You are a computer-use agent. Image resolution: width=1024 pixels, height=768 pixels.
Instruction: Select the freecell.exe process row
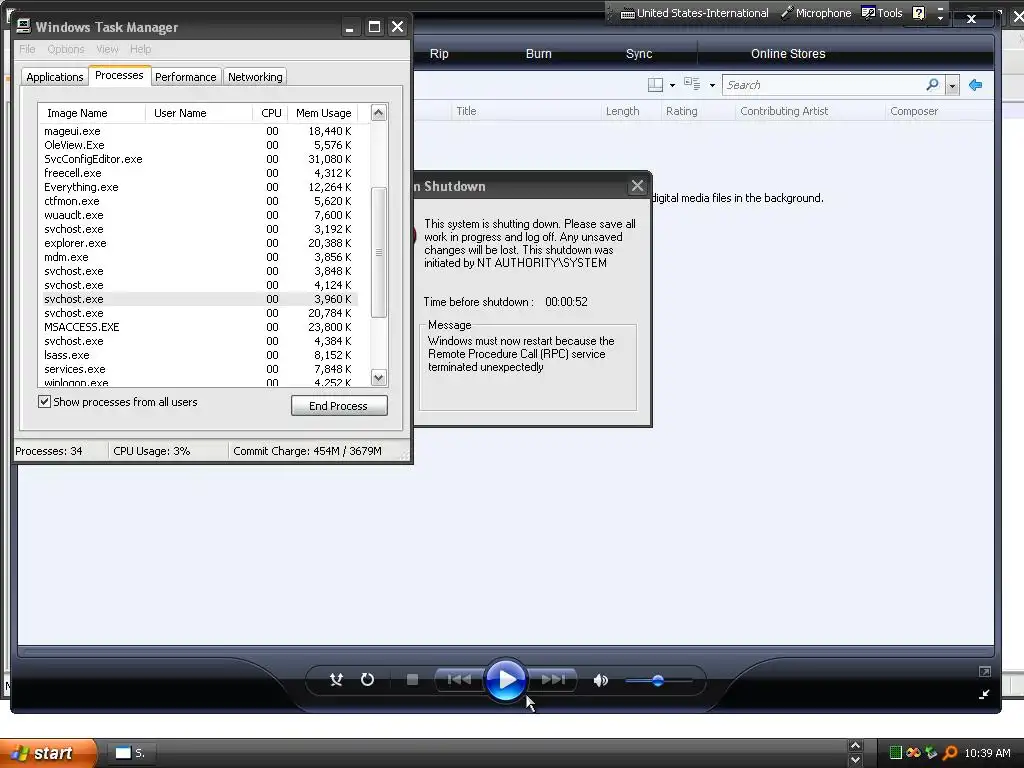pyautogui.click(x=198, y=173)
